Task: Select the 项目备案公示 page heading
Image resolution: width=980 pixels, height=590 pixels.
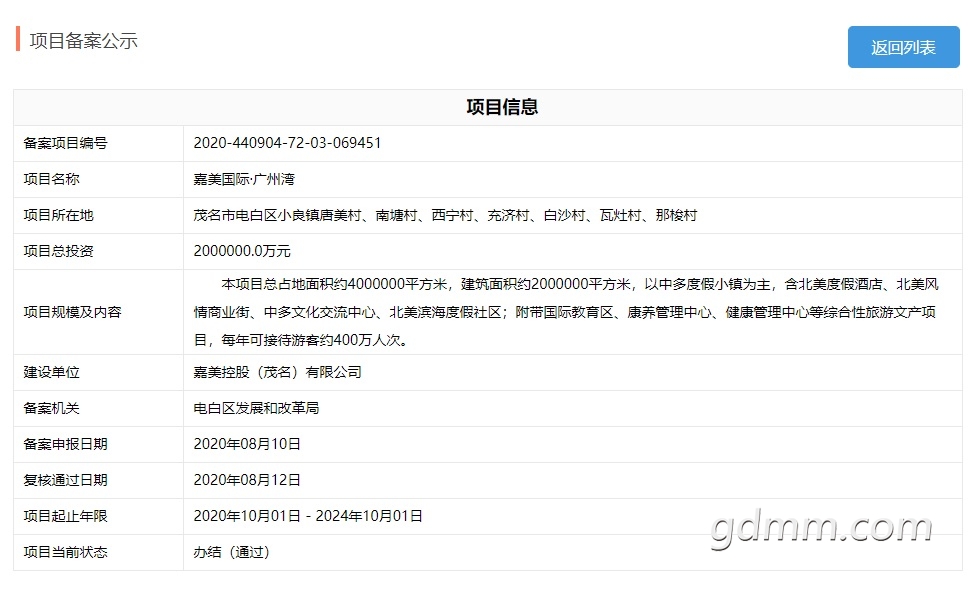Action: 83,41
